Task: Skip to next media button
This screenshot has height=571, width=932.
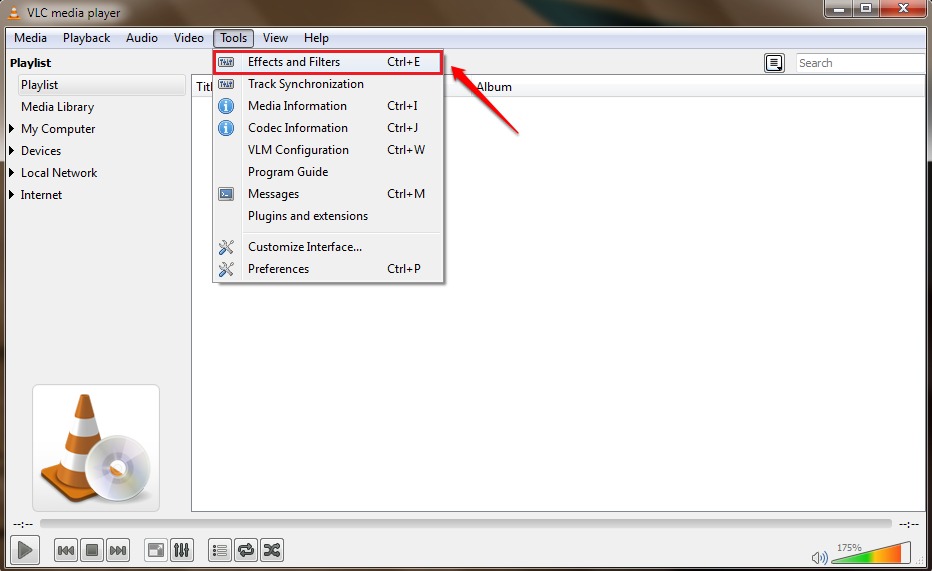Action: coord(118,550)
